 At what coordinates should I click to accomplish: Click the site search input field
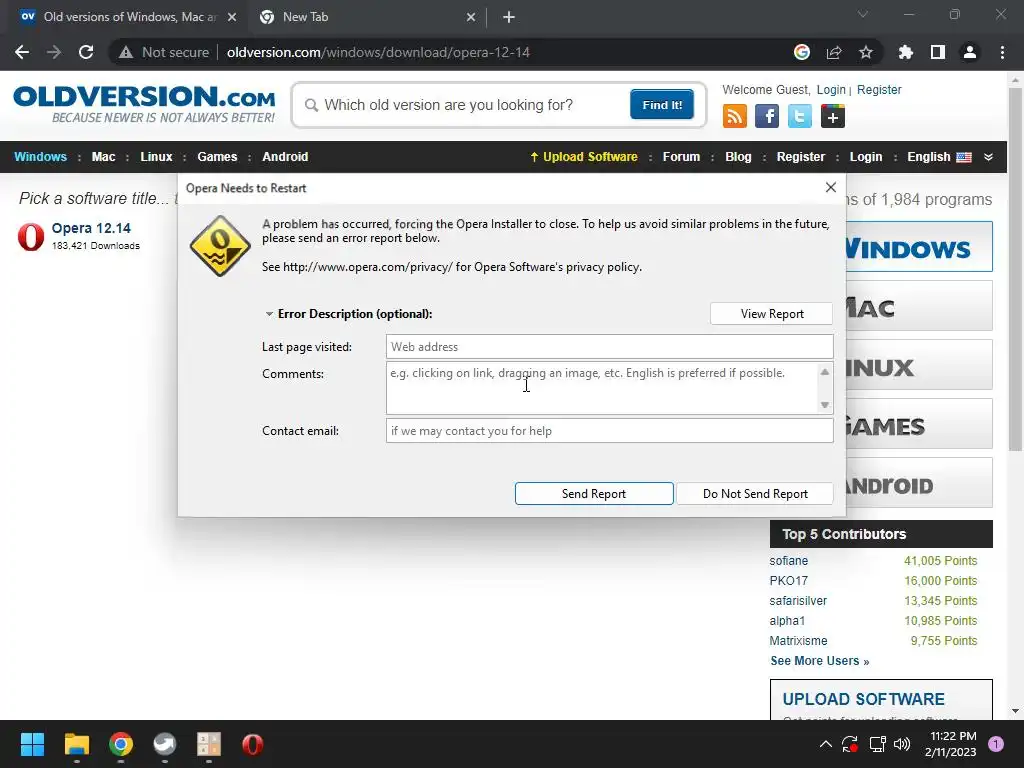[x=464, y=105]
